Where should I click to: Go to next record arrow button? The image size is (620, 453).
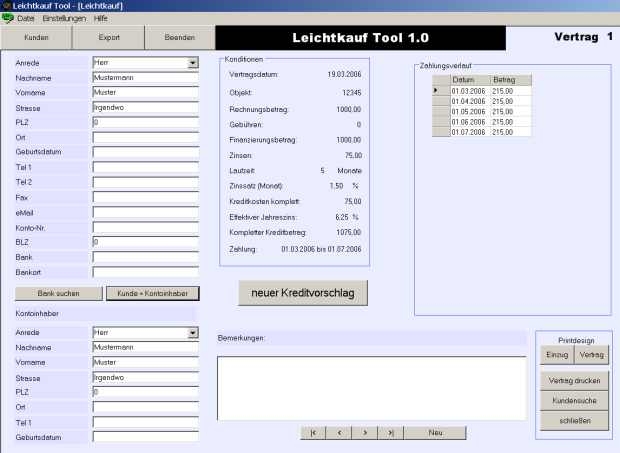(x=365, y=433)
